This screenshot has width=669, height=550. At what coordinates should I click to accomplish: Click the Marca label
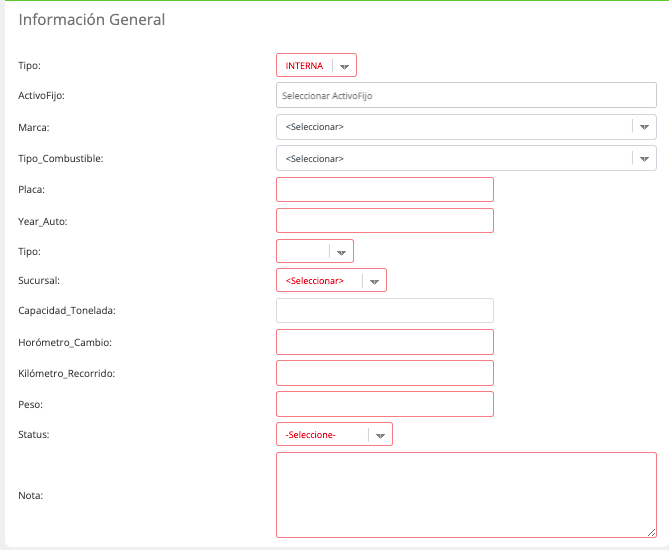[x=34, y=128]
